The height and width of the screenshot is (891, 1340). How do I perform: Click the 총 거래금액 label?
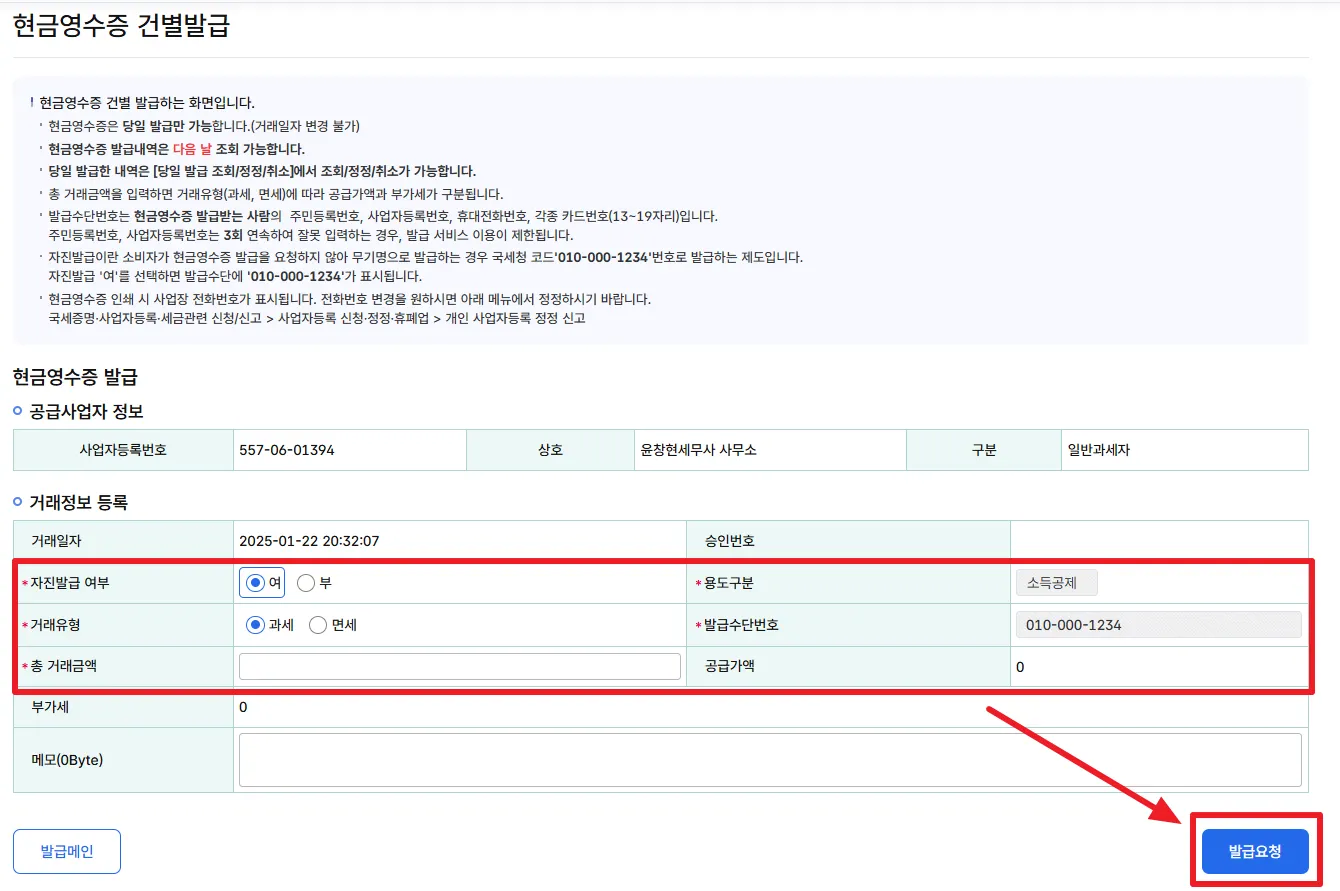pyautogui.click(x=63, y=666)
